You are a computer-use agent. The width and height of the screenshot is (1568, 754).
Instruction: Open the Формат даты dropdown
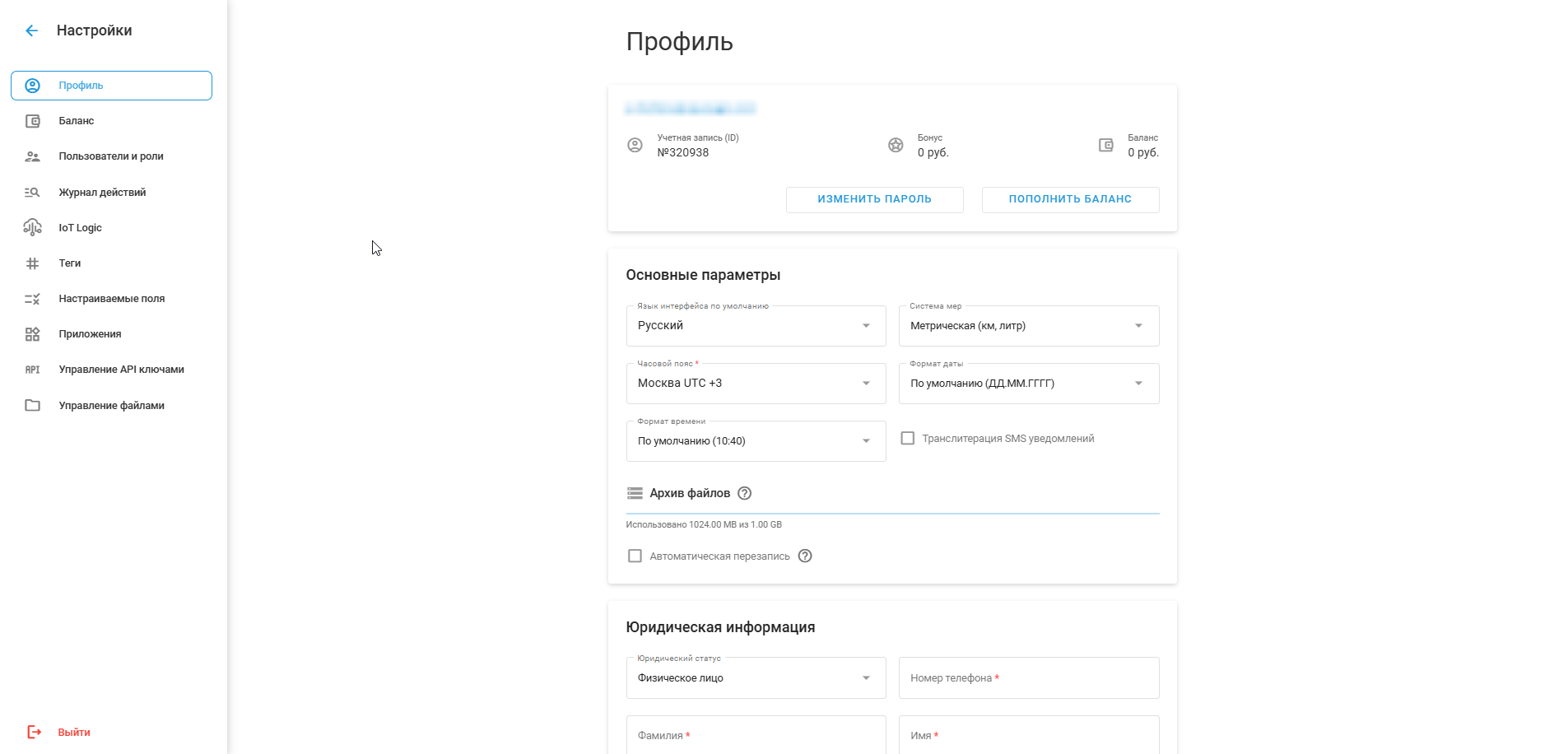coord(1028,384)
